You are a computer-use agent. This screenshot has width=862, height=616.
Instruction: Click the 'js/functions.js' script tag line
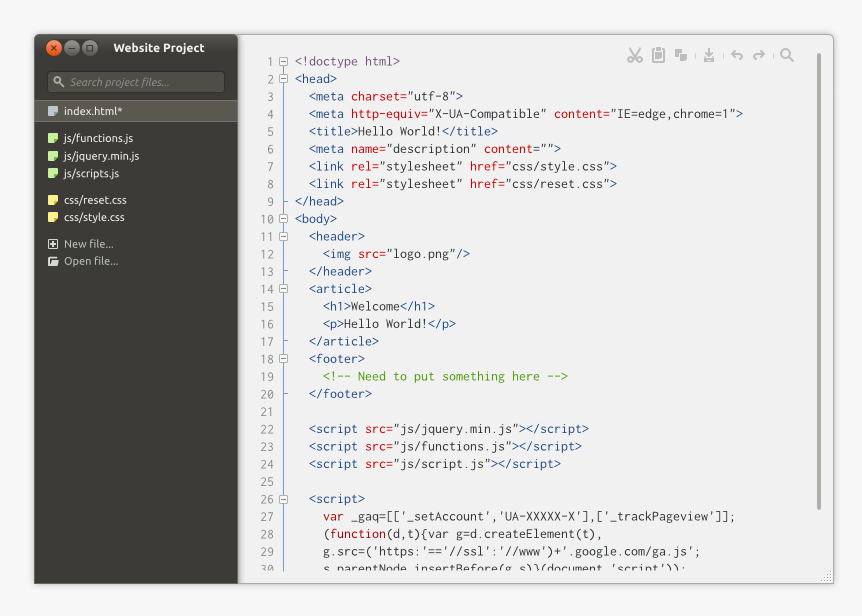[445, 446]
